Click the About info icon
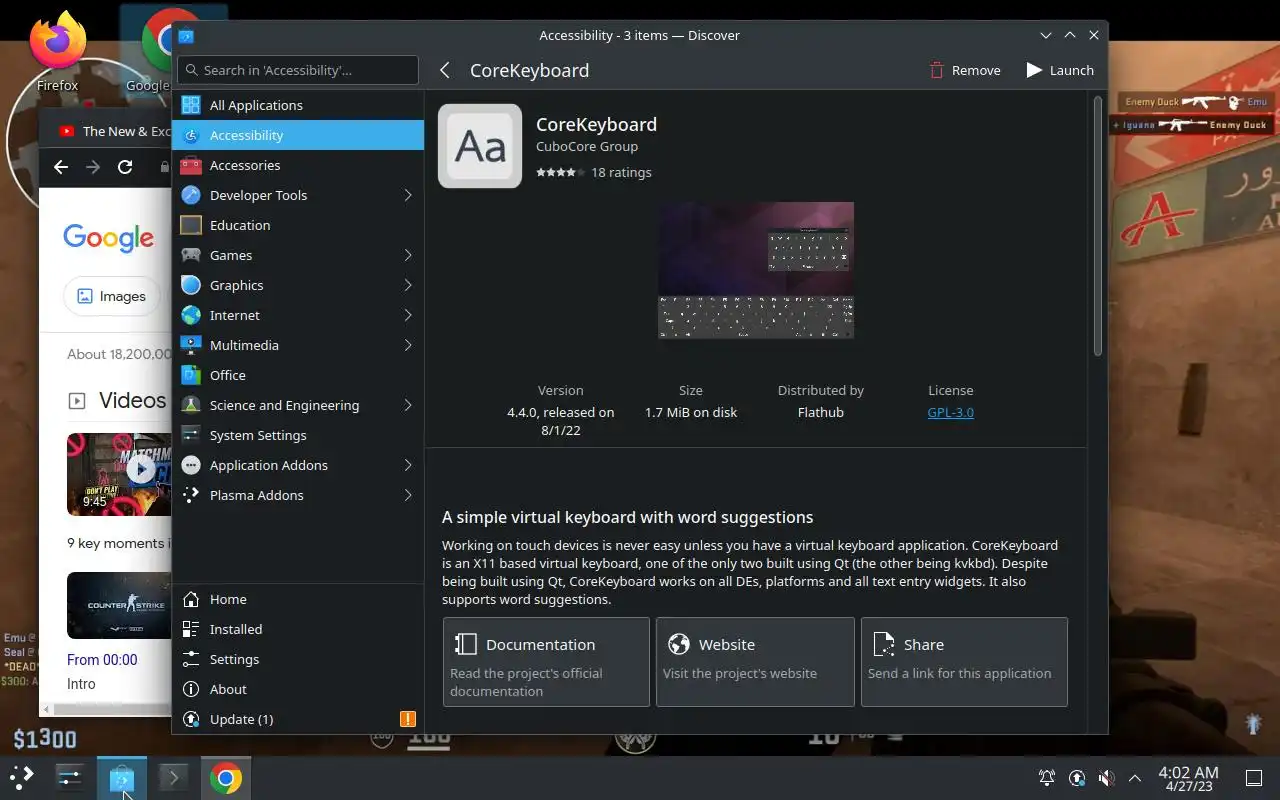The width and height of the screenshot is (1280, 800). (x=191, y=689)
